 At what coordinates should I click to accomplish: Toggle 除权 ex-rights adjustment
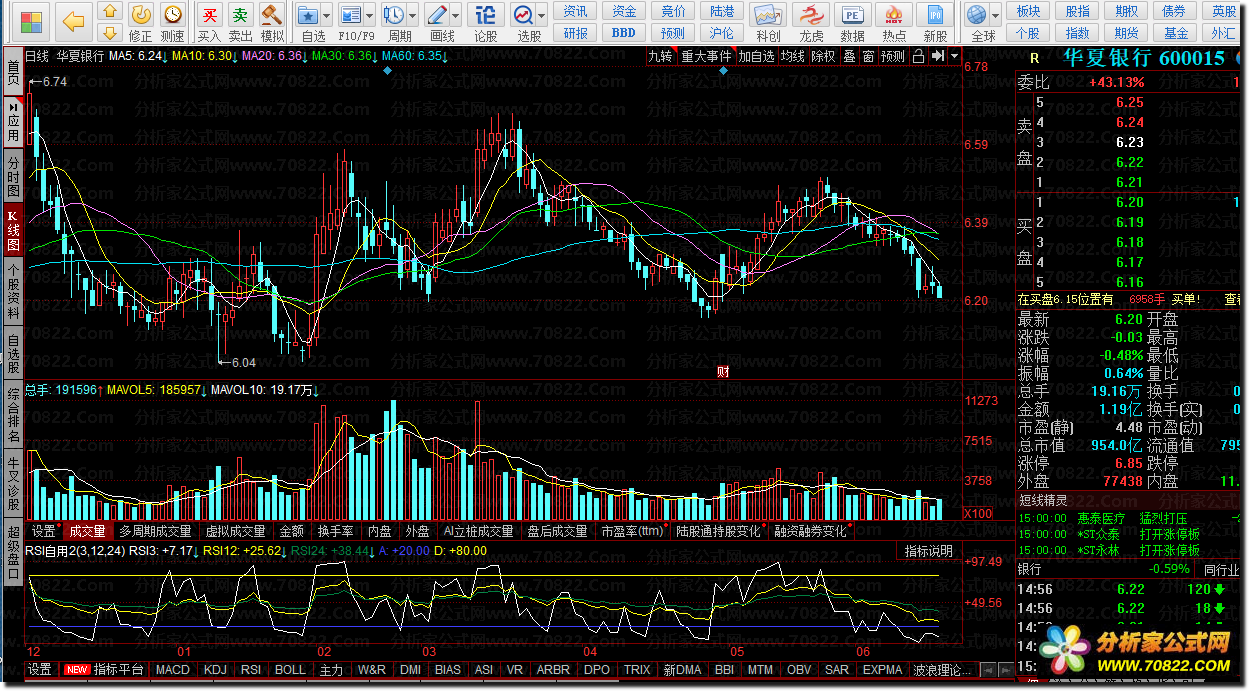(x=823, y=57)
